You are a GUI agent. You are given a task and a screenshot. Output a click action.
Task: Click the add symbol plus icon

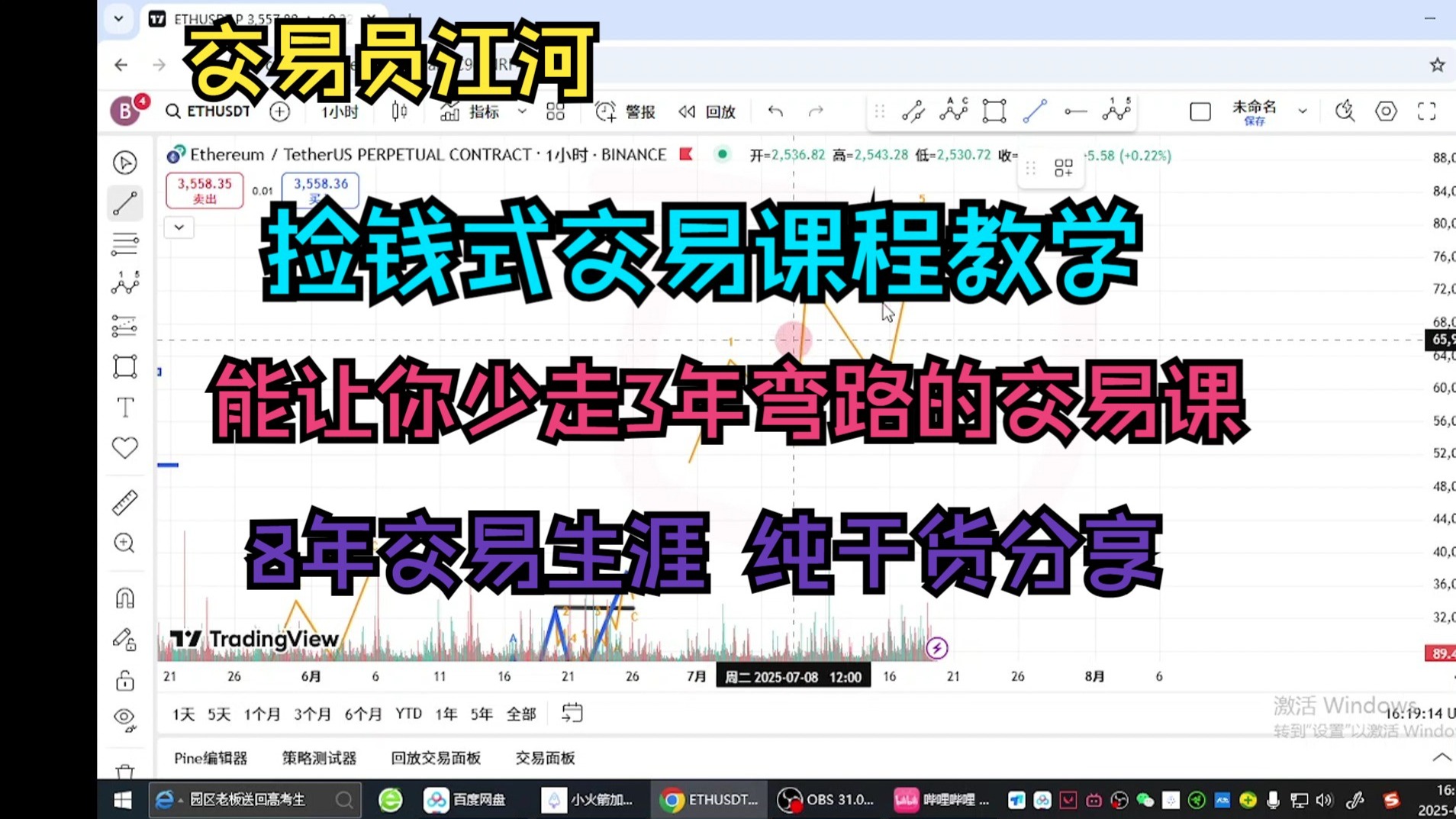coord(280,111)
